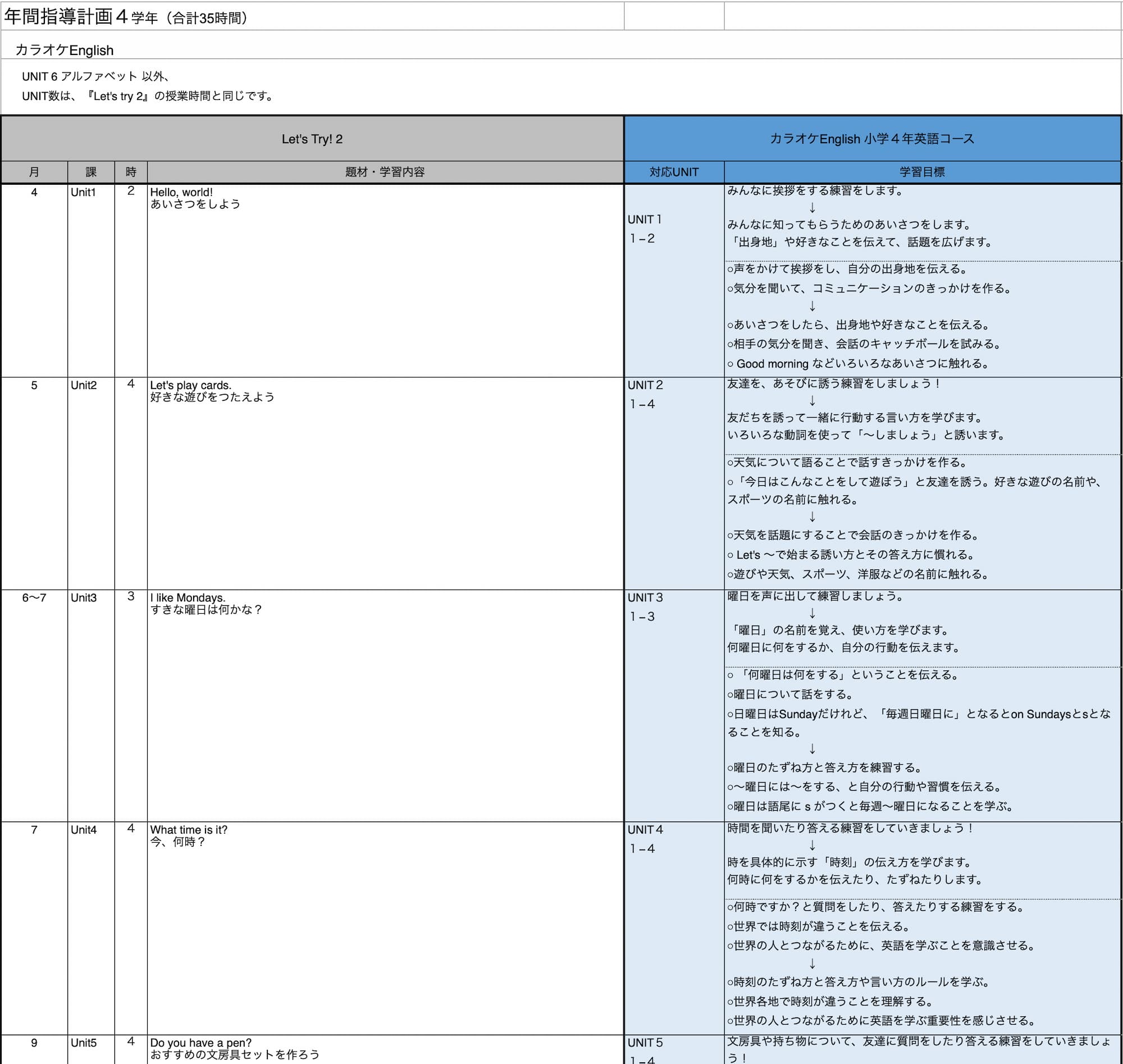
Task: Select the 'Unit1' lesson cell
Action: [92, 281]
